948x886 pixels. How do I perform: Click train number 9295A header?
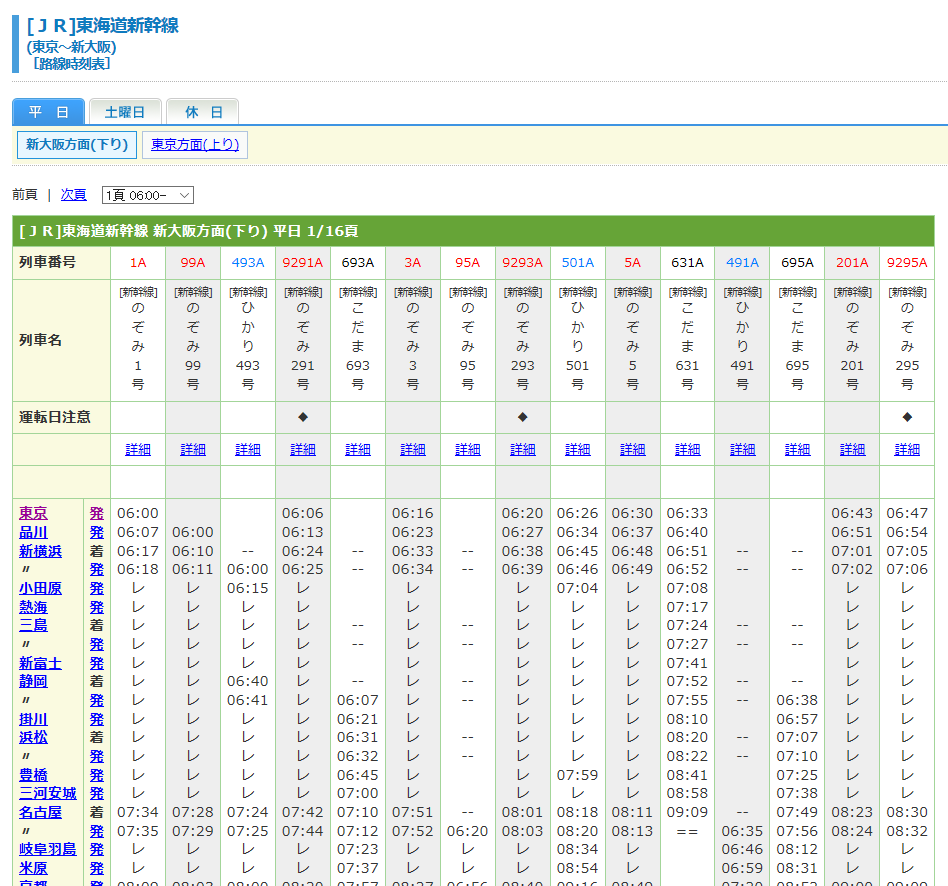[907, 262]
